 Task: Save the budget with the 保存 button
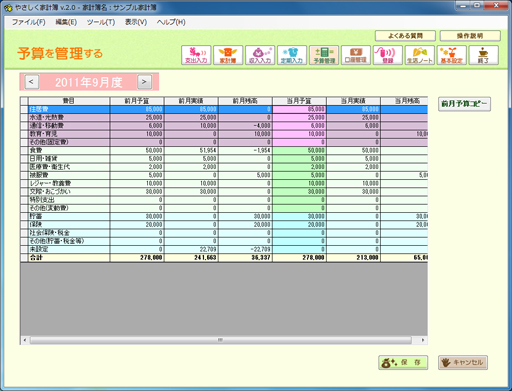coord(403,362)
